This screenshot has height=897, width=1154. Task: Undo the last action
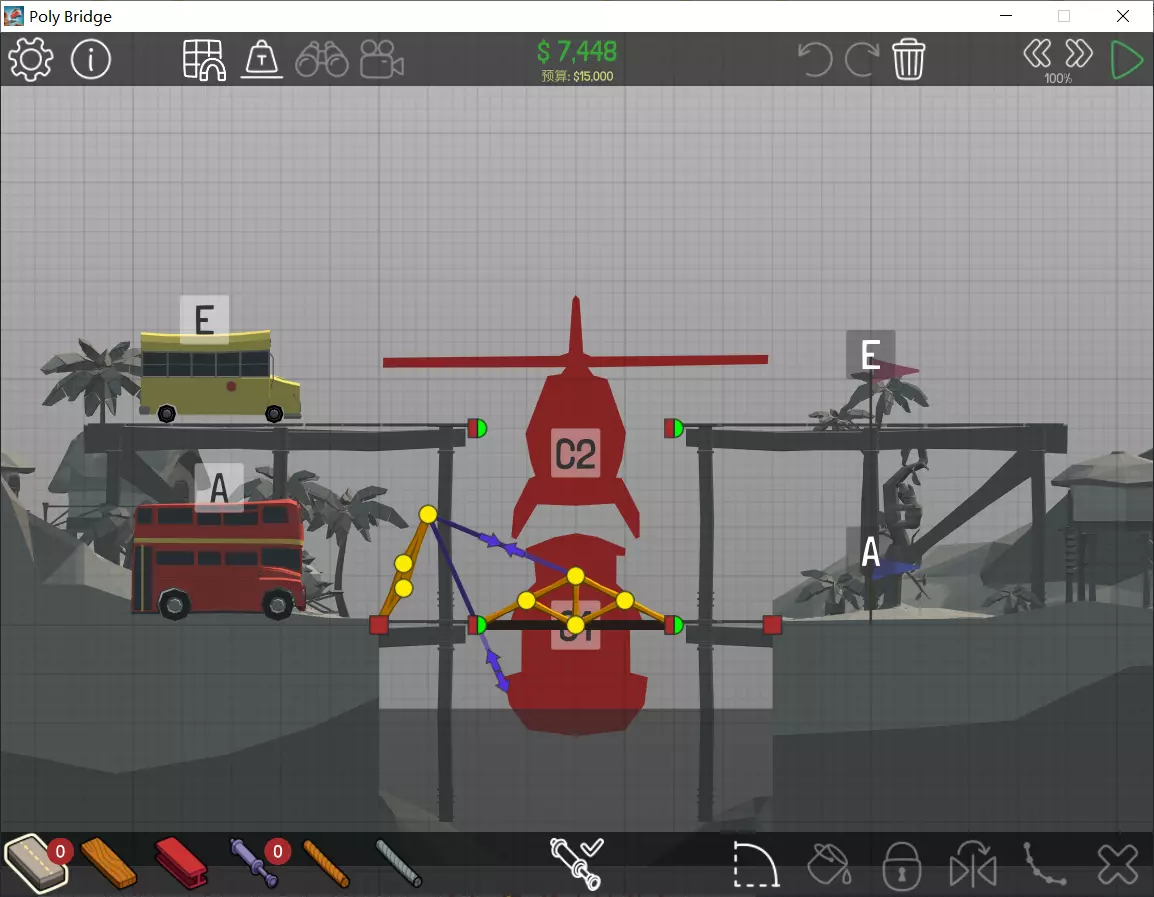[x=815, y=59]
